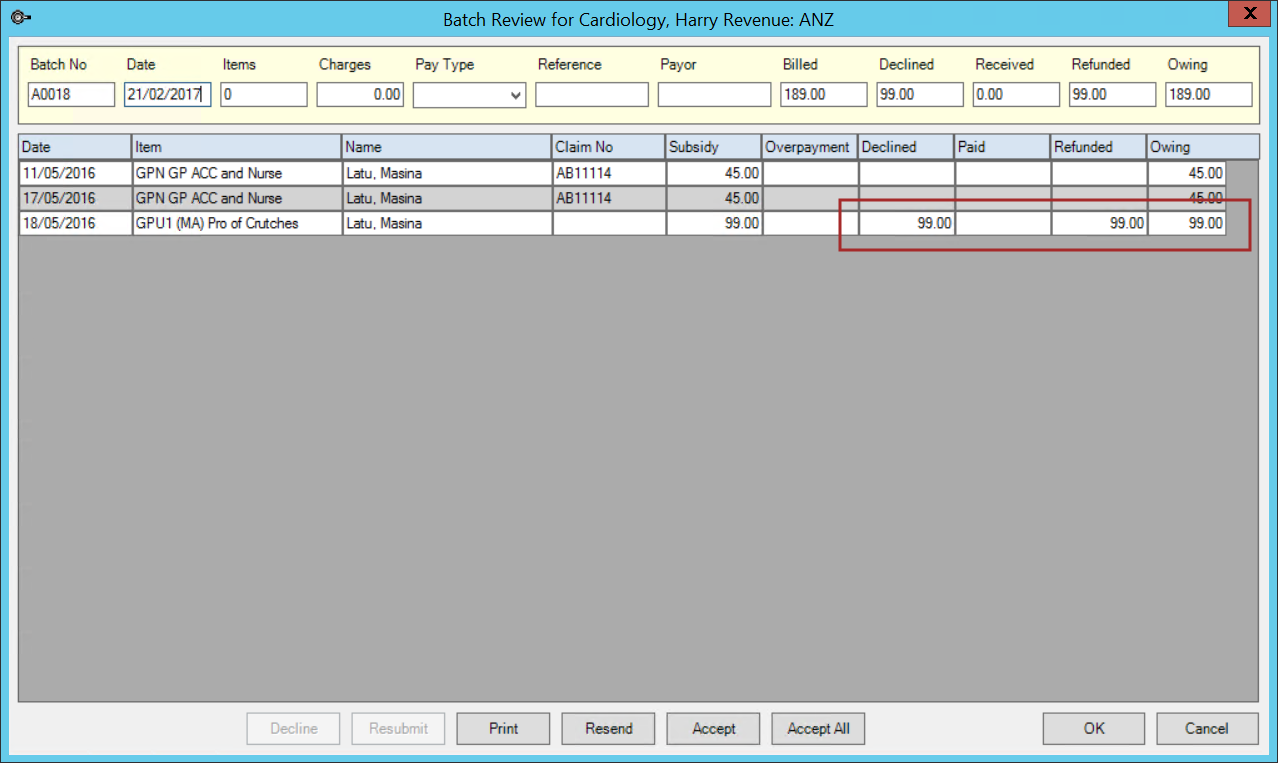Click GPN GP ACC and Nurse on 11/05/2016 row

tap(237, 173)
